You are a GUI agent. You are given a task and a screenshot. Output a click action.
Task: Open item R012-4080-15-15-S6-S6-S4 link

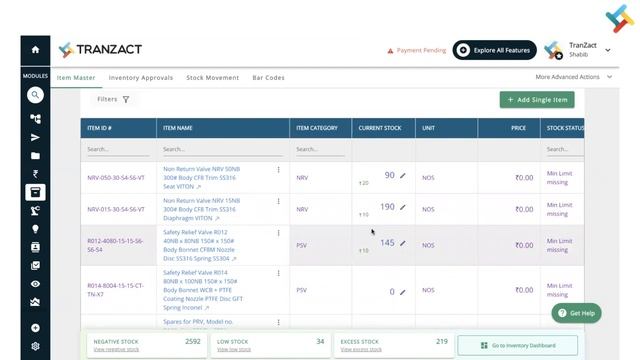[x=115, y=245]
